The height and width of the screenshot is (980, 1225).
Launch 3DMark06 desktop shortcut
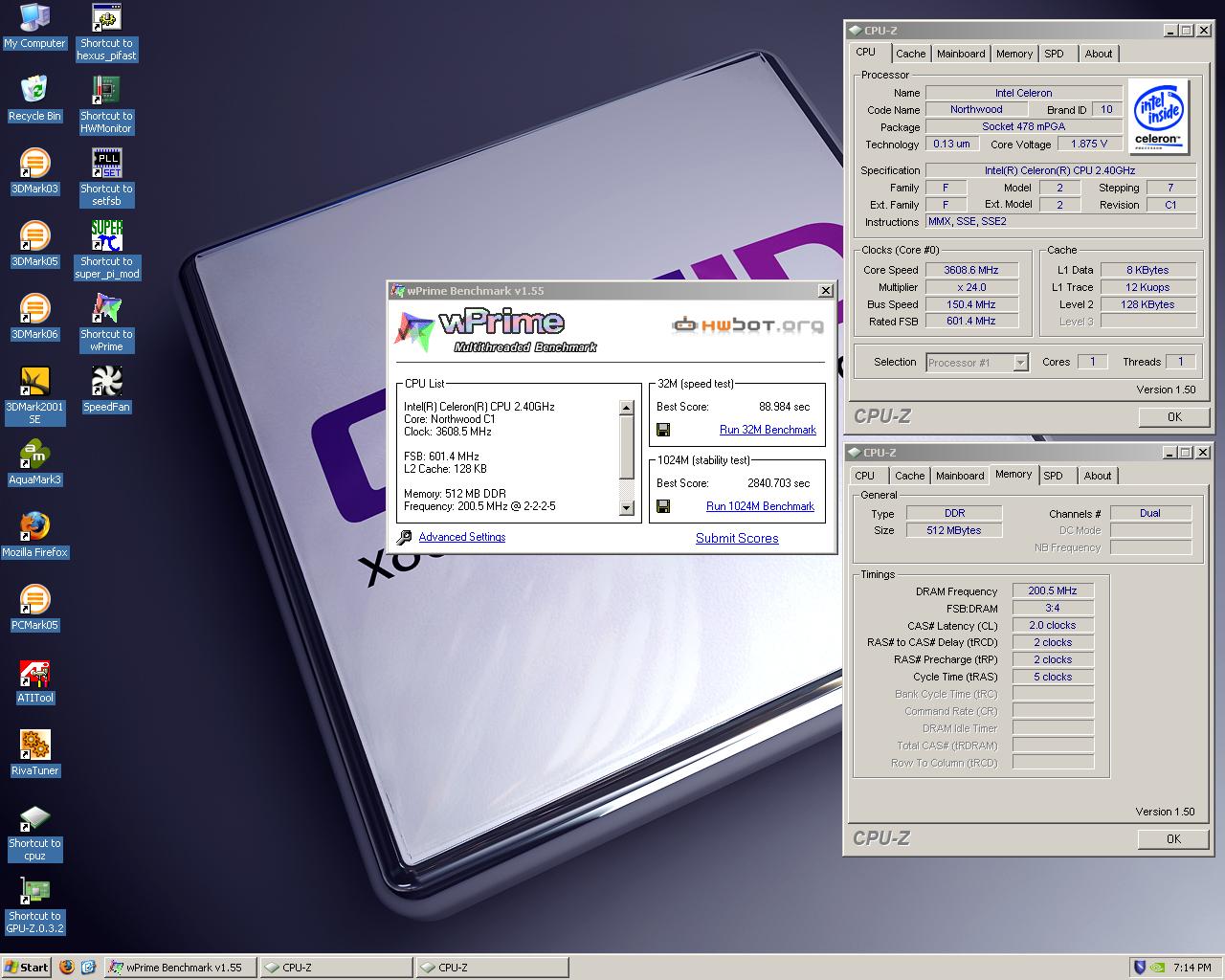coord(34,318)
